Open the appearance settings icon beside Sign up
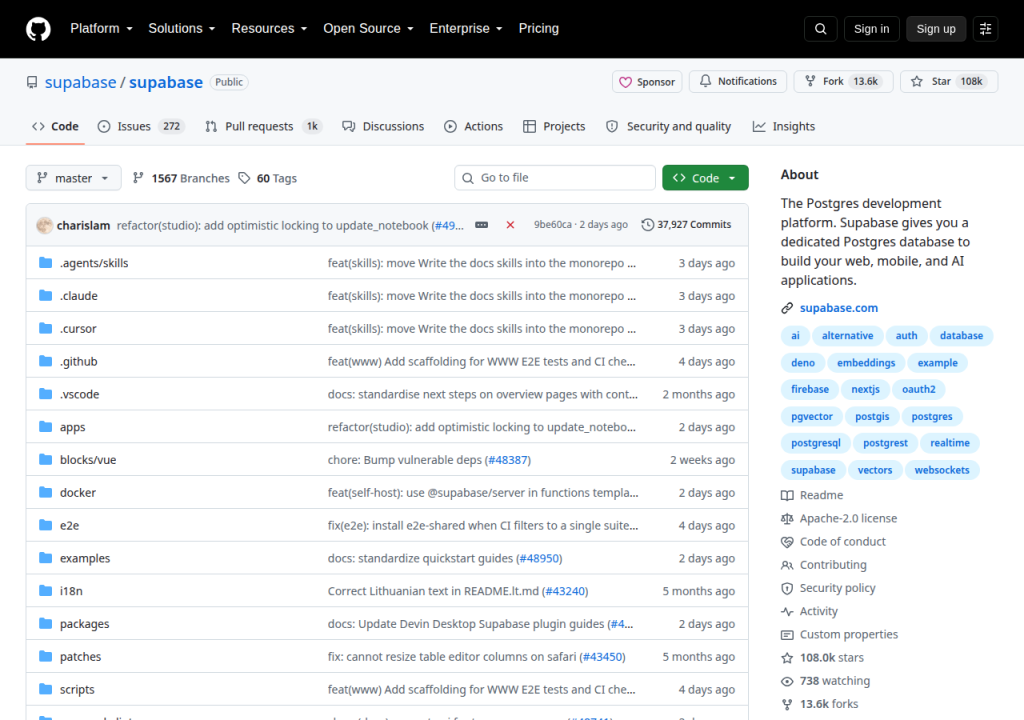1024x720 pixels. click(x=985, y=29)
